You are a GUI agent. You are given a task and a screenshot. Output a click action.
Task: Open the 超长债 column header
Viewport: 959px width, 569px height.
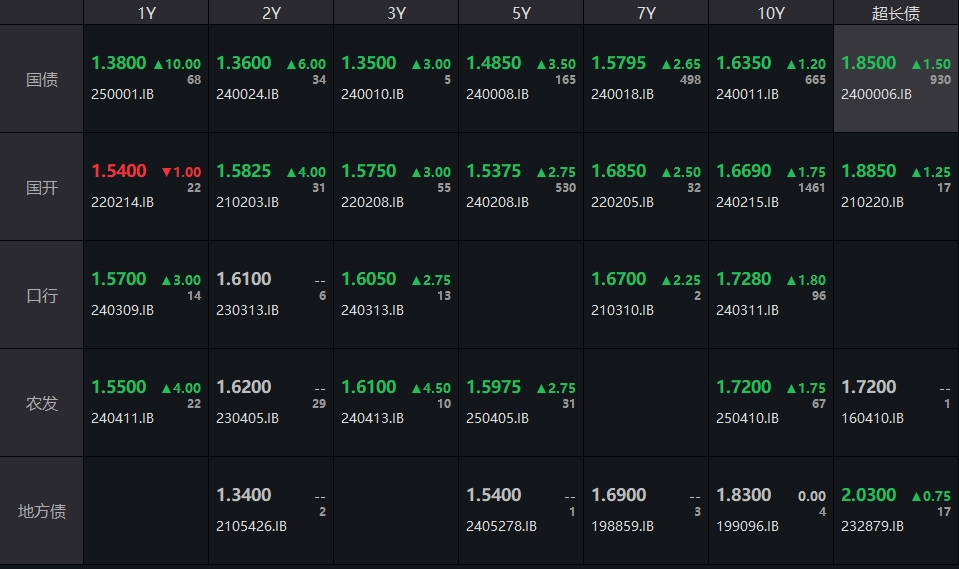point(896,13)
